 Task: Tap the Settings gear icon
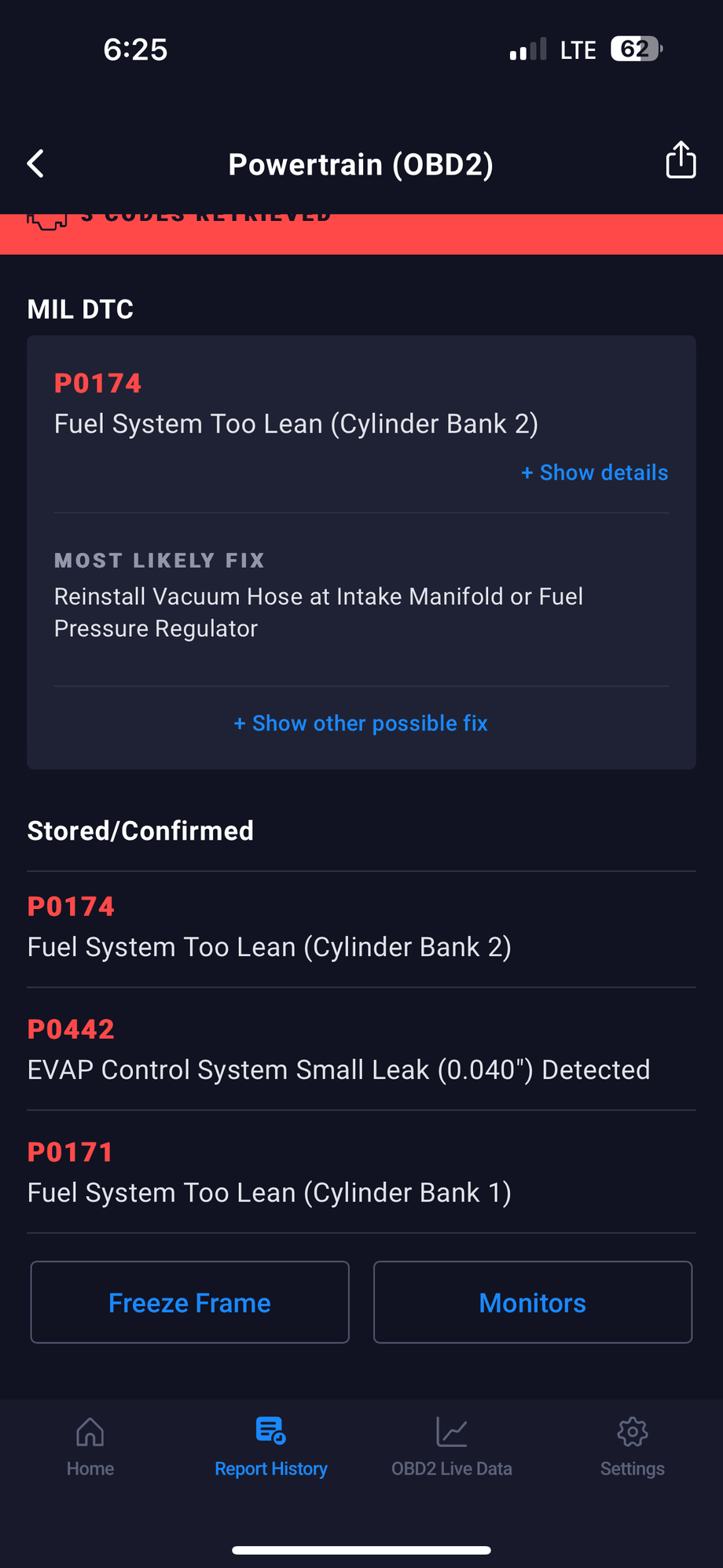[633, 1432]
